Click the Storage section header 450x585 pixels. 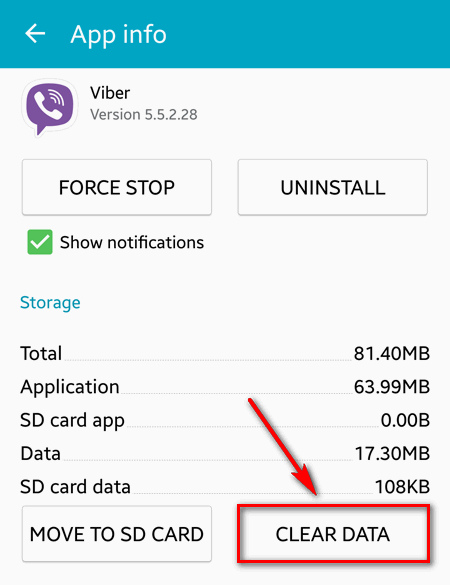click(50, 303)
